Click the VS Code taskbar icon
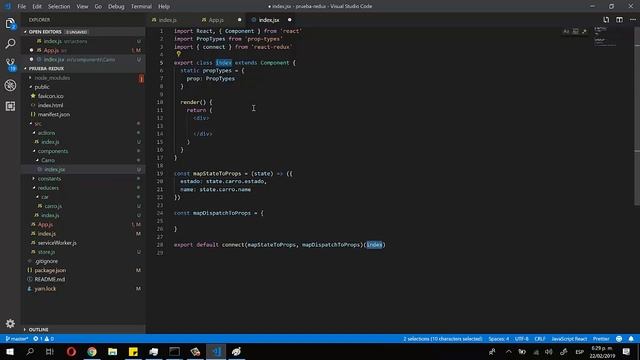 click(x=216, y=351)
